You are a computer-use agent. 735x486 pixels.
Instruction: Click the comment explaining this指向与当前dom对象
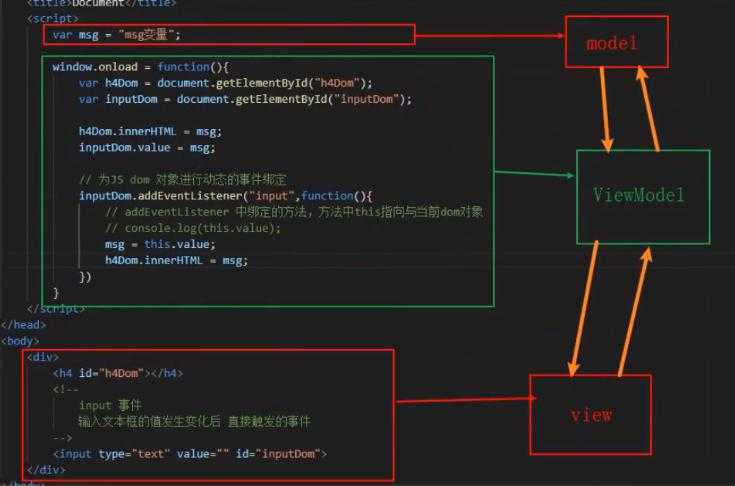point(294,212)
